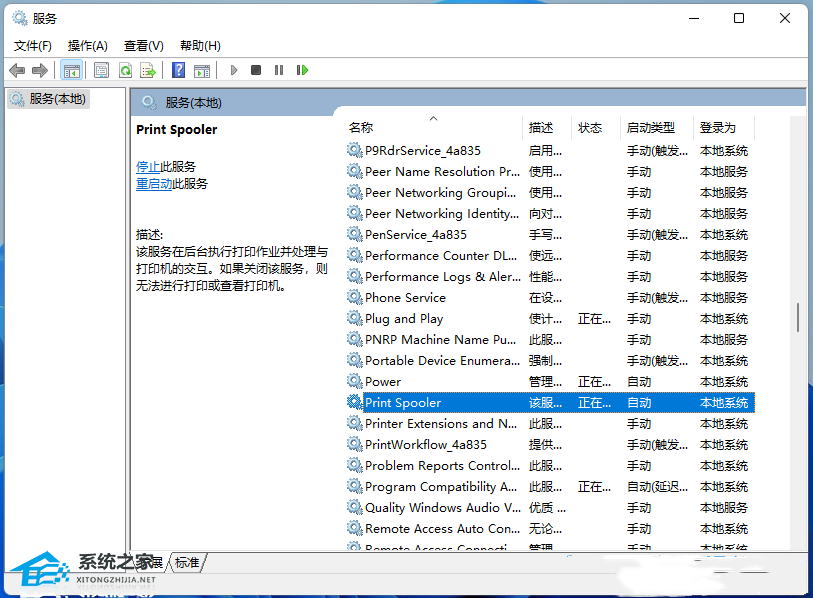Click the Start Service play icon
Image resolution: width=813 pixels, height=598 pixels.
234,69
